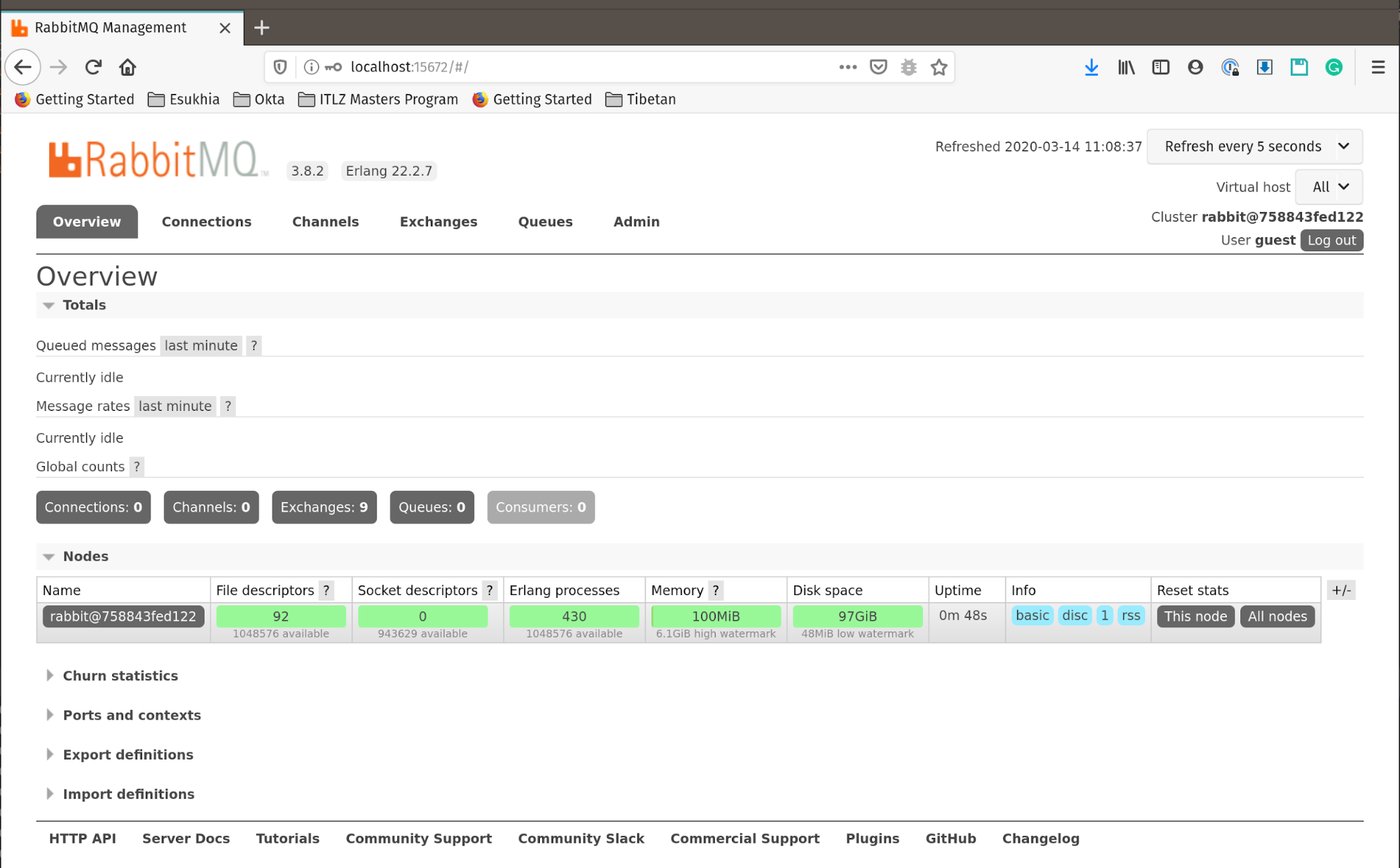
Task: Switch to the Queues tab
Action: click(x=545, y=221)
